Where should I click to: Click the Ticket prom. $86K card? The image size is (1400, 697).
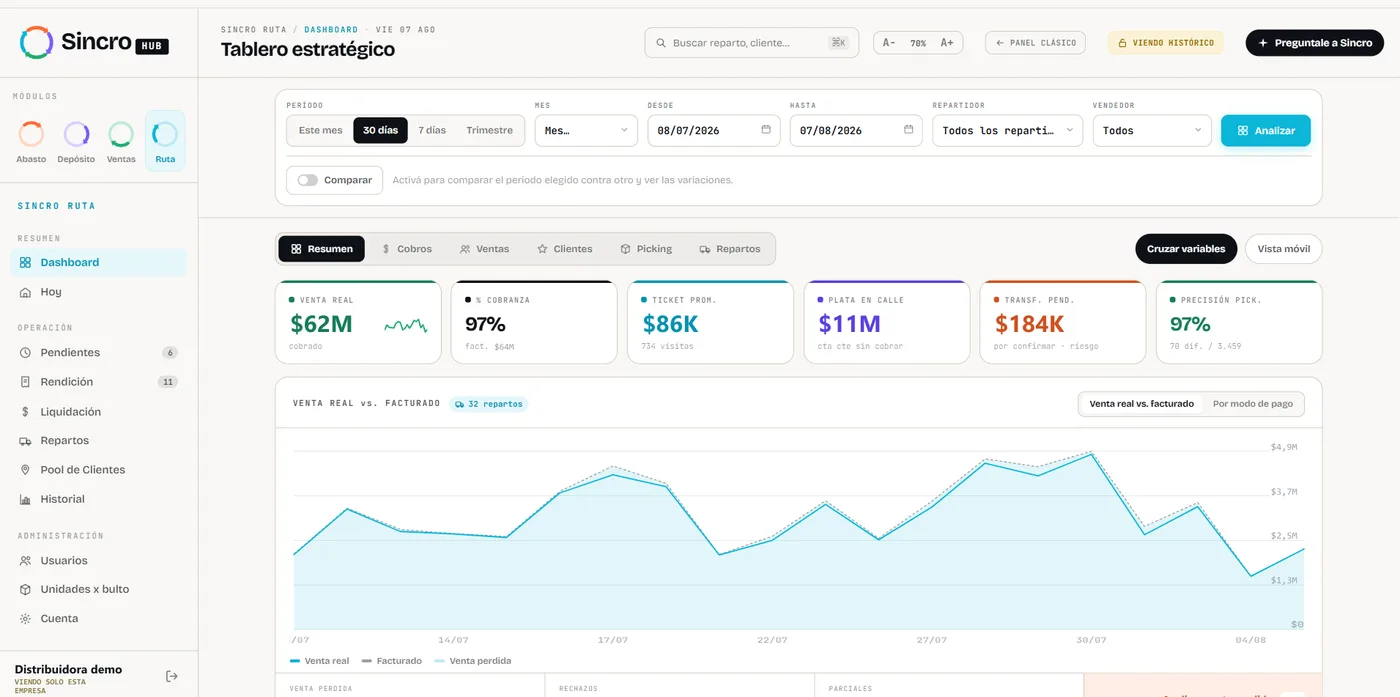(x=710, y=322)
